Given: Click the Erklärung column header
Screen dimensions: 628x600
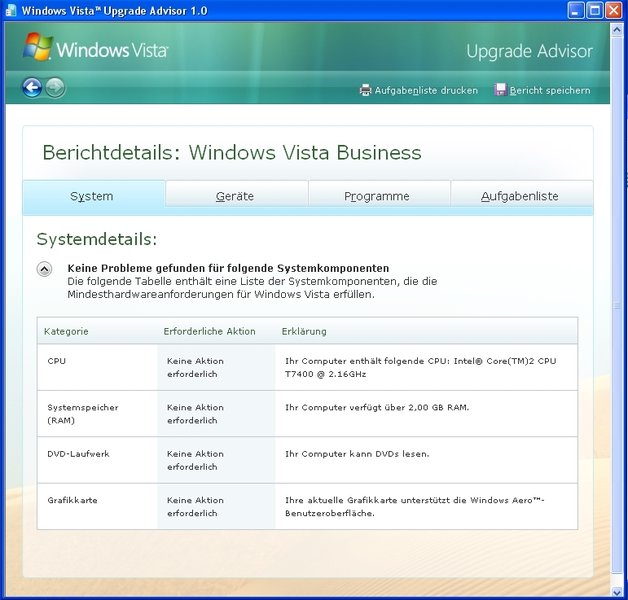Looking at the screenshot, I should 304,332.
